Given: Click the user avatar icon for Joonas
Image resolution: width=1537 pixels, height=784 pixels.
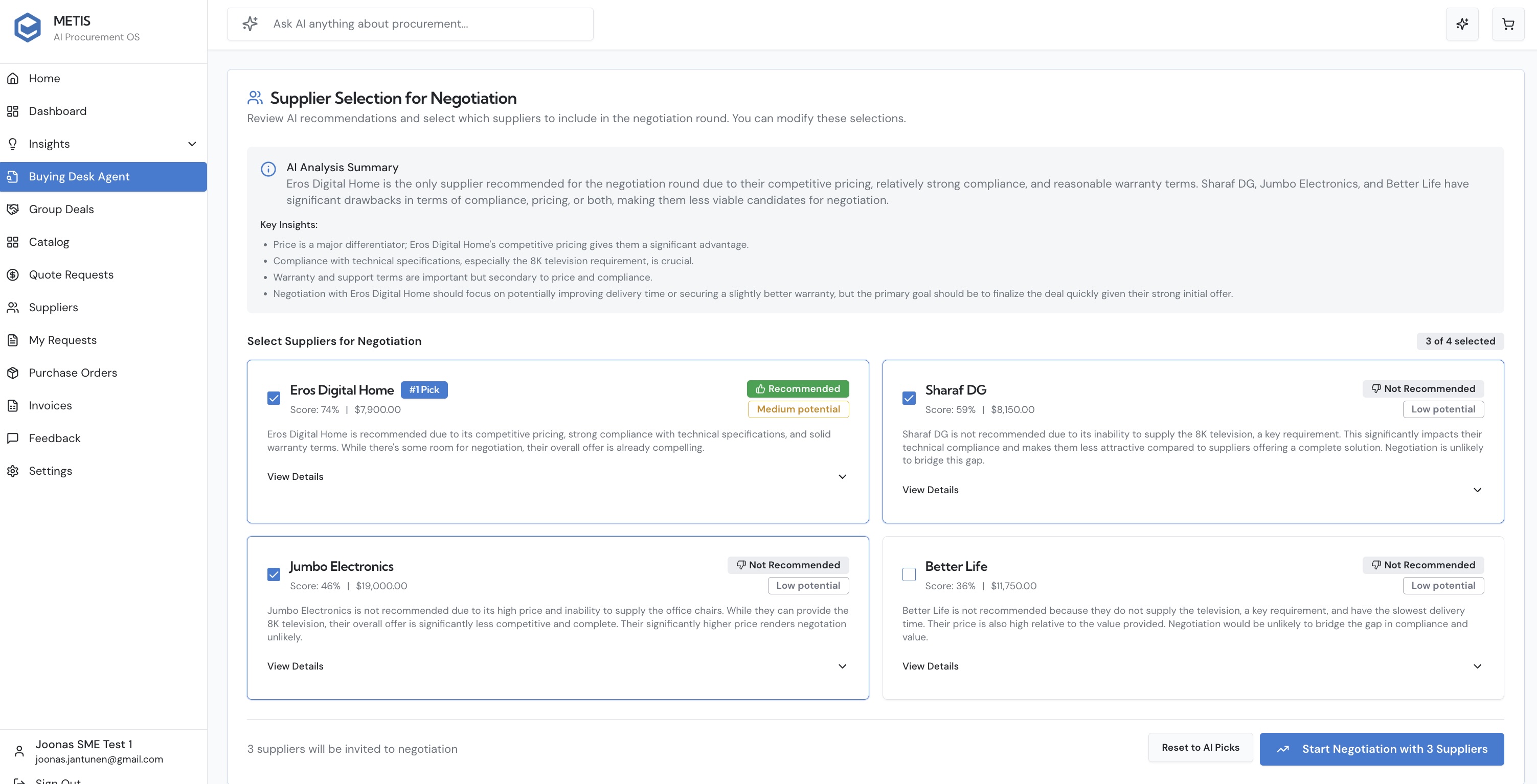Looking at the screenshot, I should click(19, 751).
